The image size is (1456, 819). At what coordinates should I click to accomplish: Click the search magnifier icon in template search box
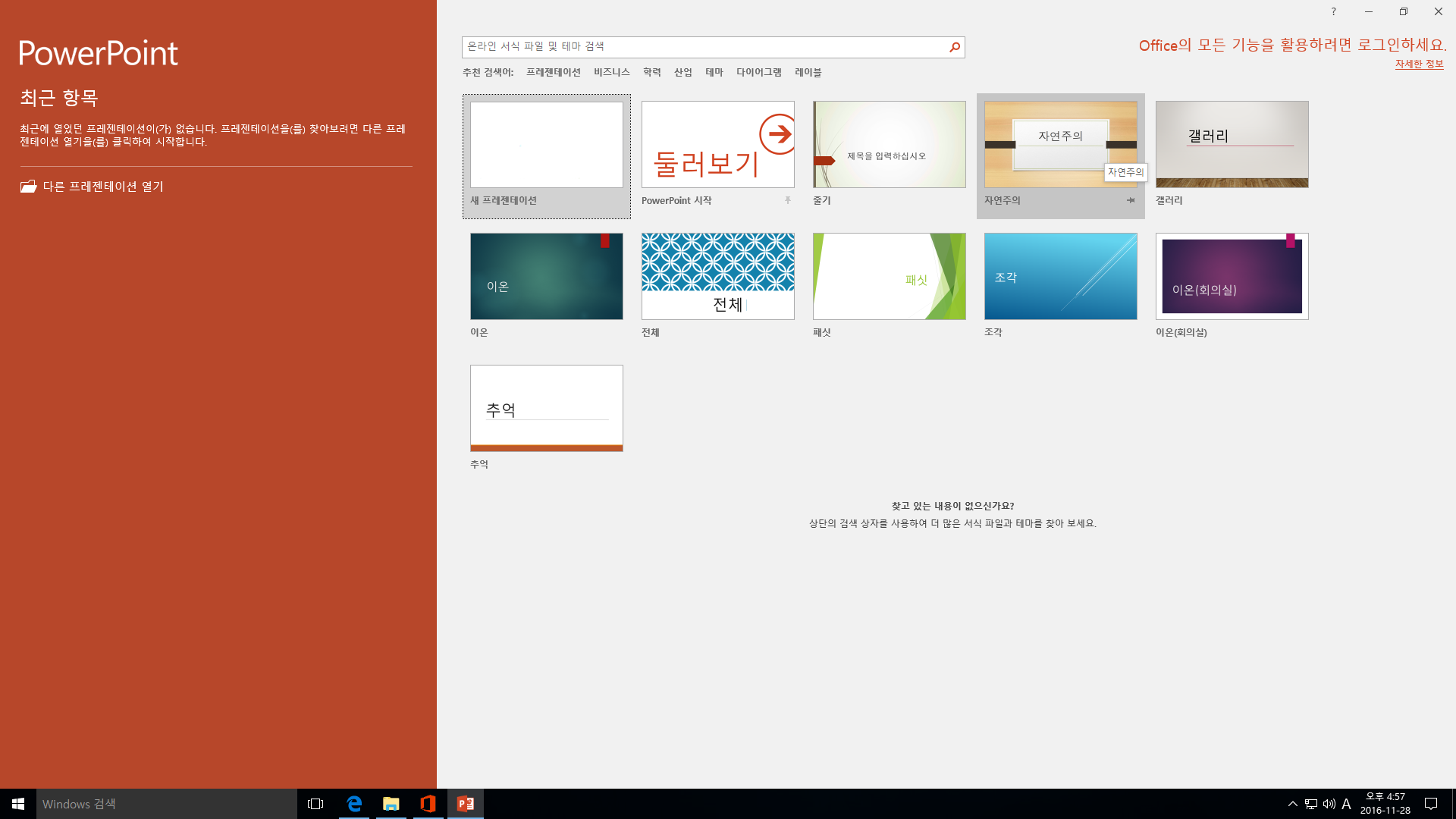(x=955, y=47)
